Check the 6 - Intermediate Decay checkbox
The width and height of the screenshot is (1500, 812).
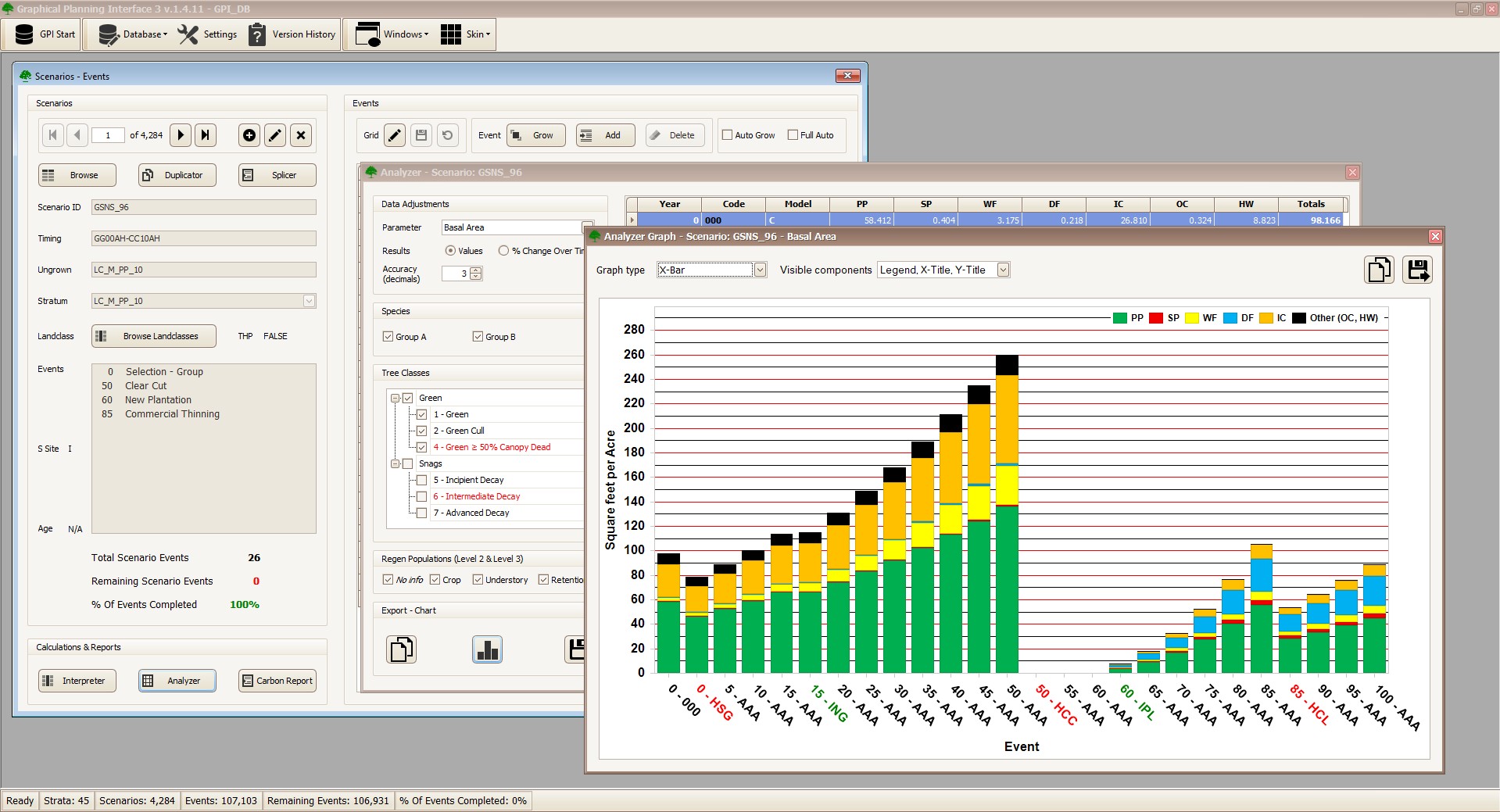point(422,496)
